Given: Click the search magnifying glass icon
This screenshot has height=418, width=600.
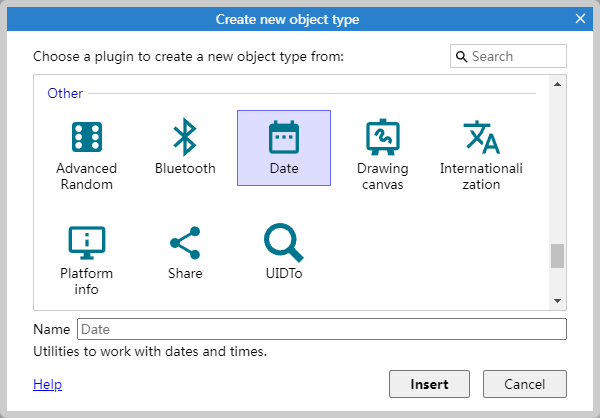Looking at the screenshot, I should (461, 57).
